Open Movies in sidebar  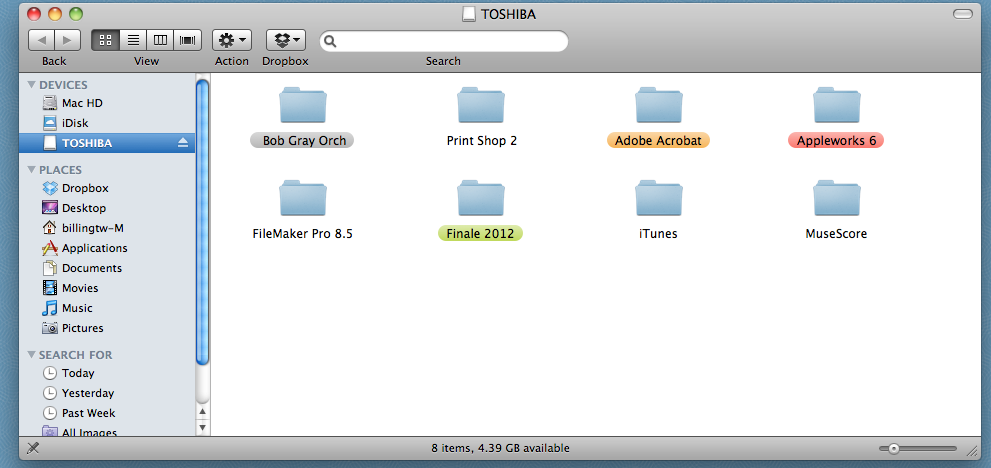tap(107, 288)
